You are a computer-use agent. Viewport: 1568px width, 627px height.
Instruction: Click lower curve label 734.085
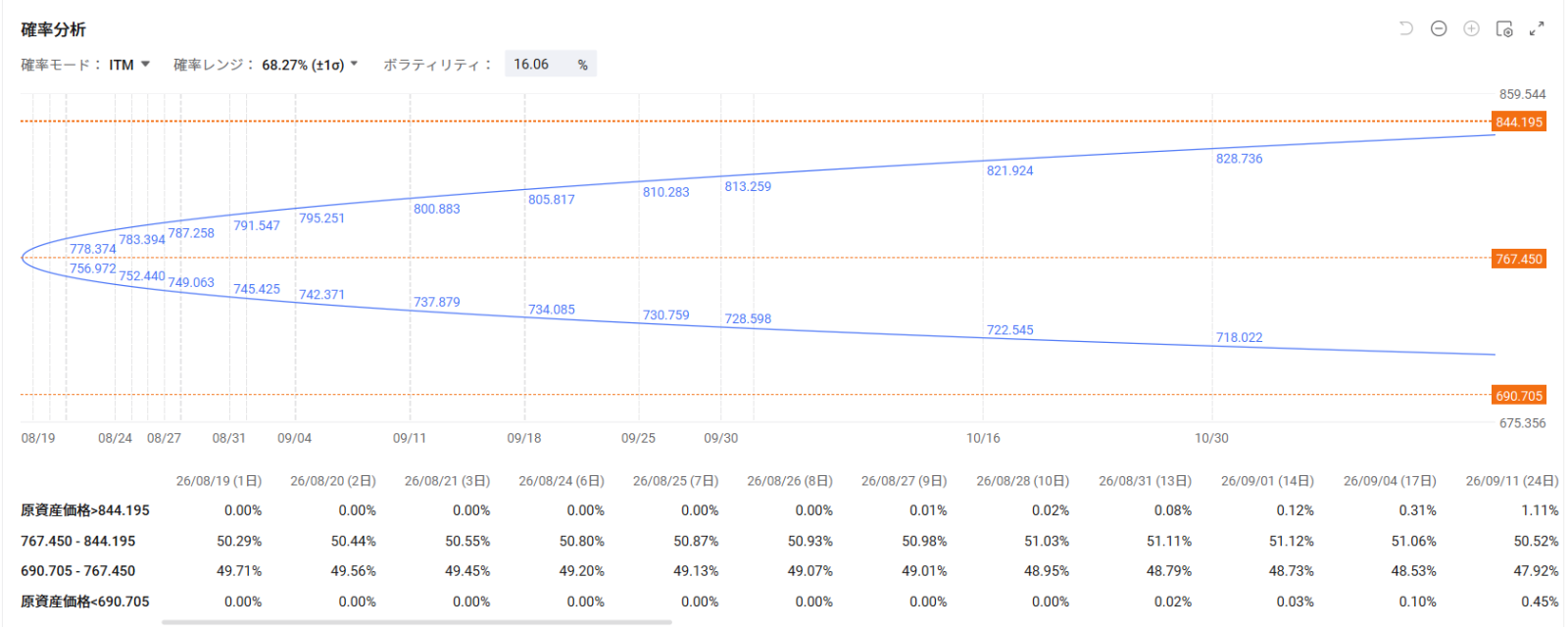pyautogui.click(x=552, y=310)
